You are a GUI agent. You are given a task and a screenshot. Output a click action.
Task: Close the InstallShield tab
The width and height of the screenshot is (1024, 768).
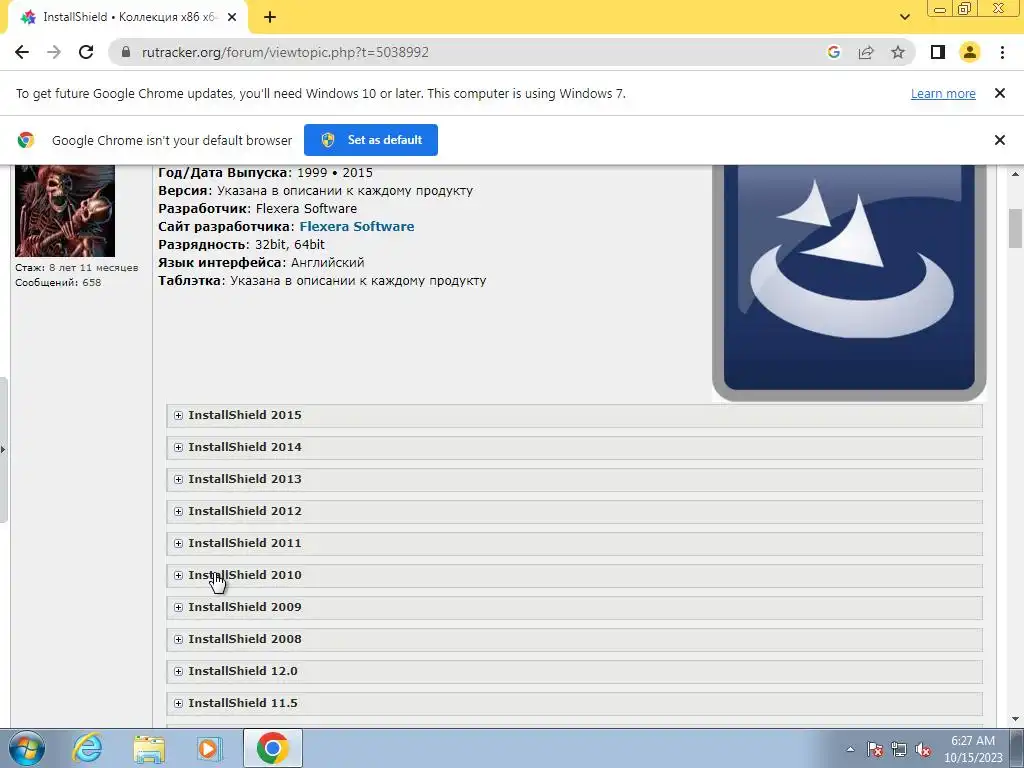[232, 17]
